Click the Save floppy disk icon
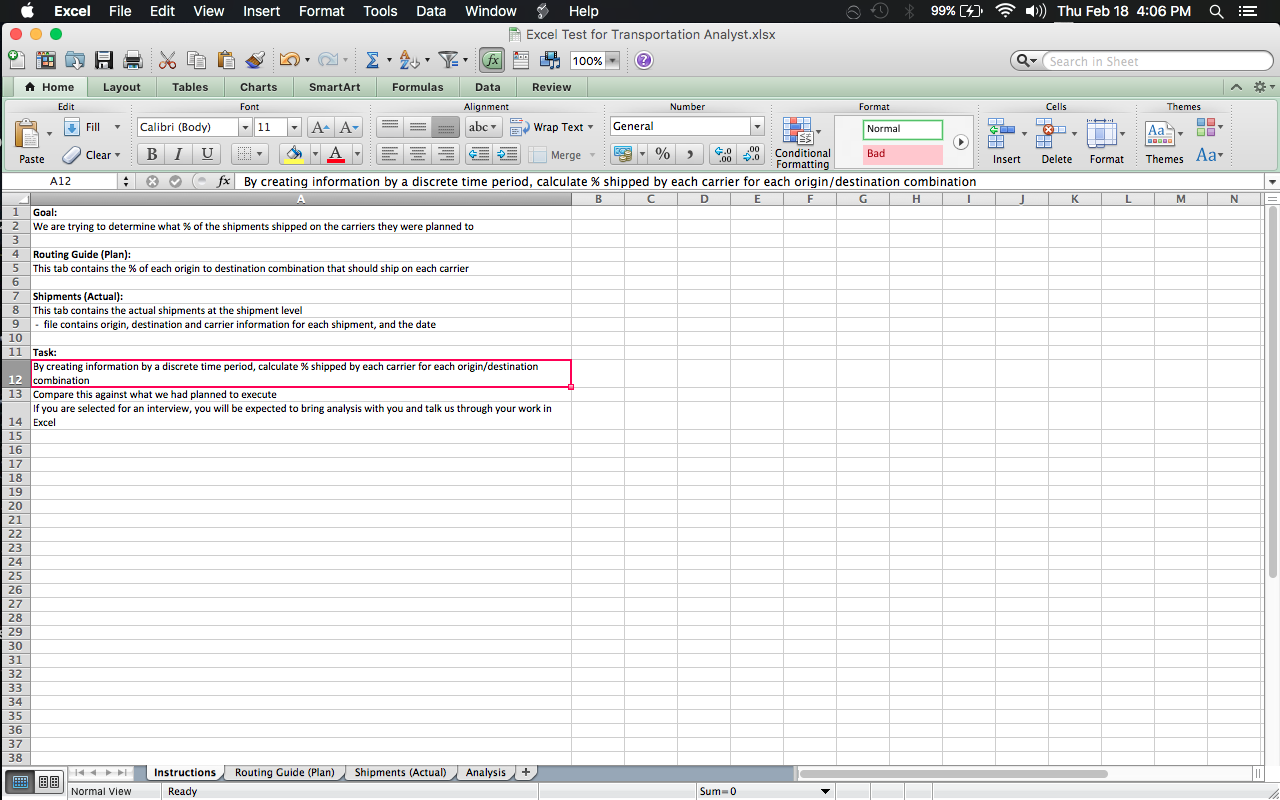This screenshot has height=800, width=1280. click(x=103, y=60)
